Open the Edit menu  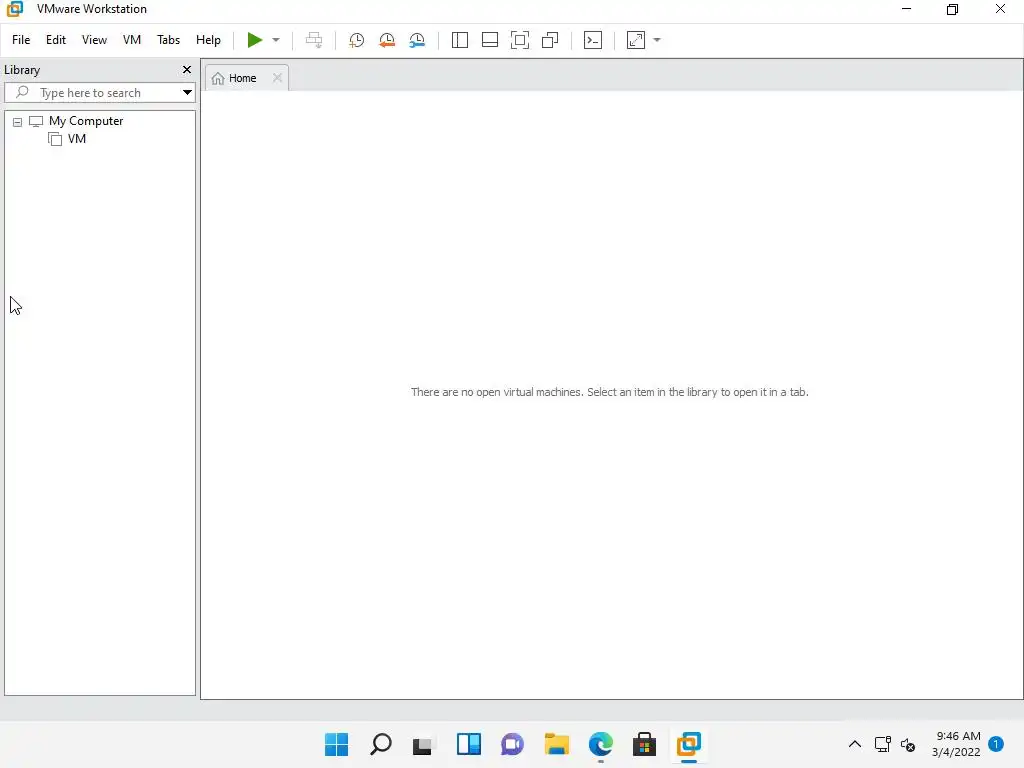click(x=56, y=40)
